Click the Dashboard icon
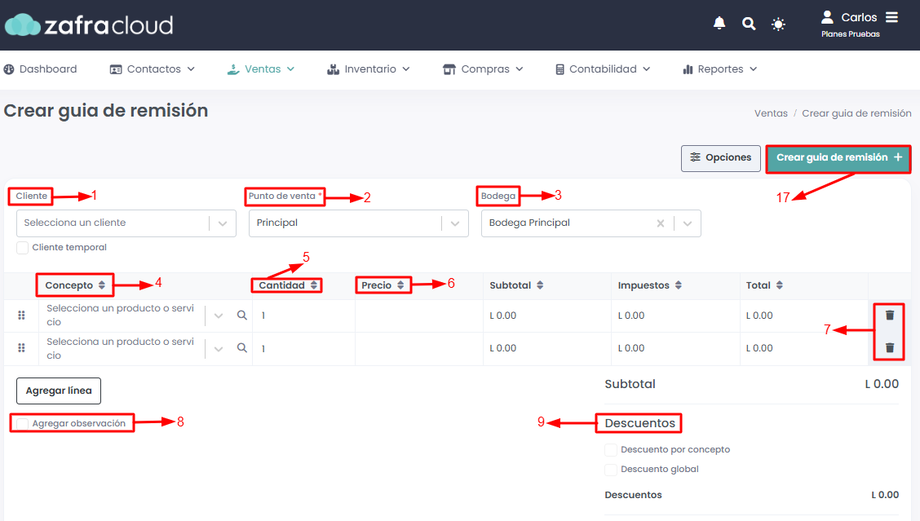Viewport: 920px width, 521px height. [9, 69]
